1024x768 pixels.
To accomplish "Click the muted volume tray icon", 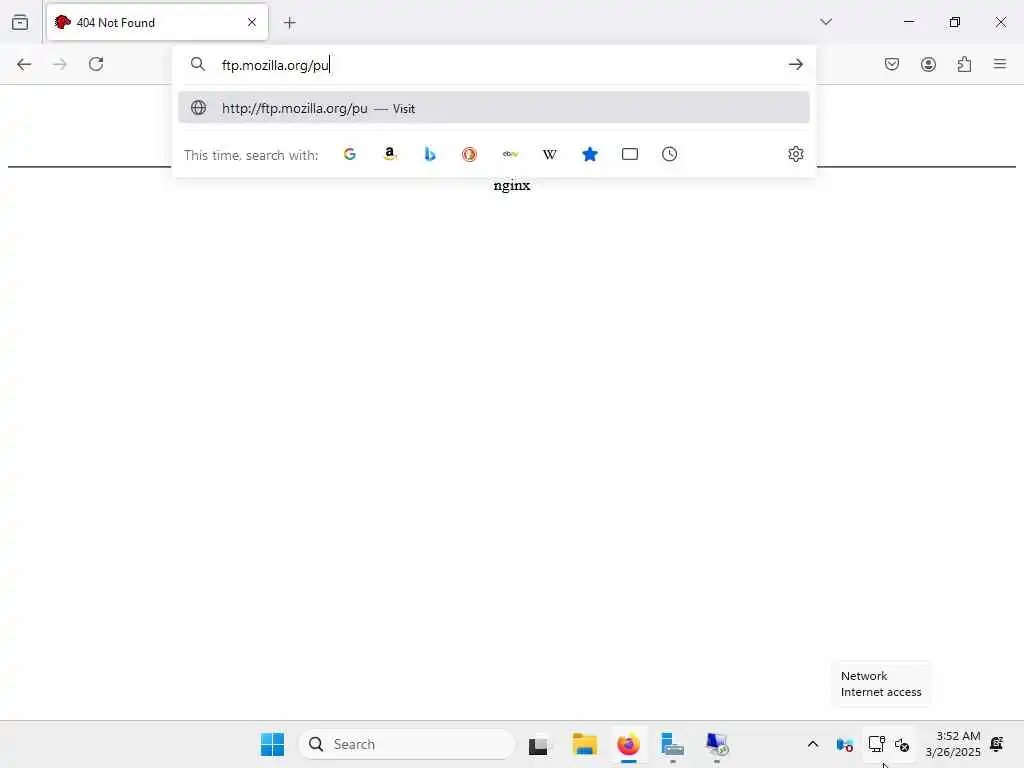I will click(x=902, y=744).
